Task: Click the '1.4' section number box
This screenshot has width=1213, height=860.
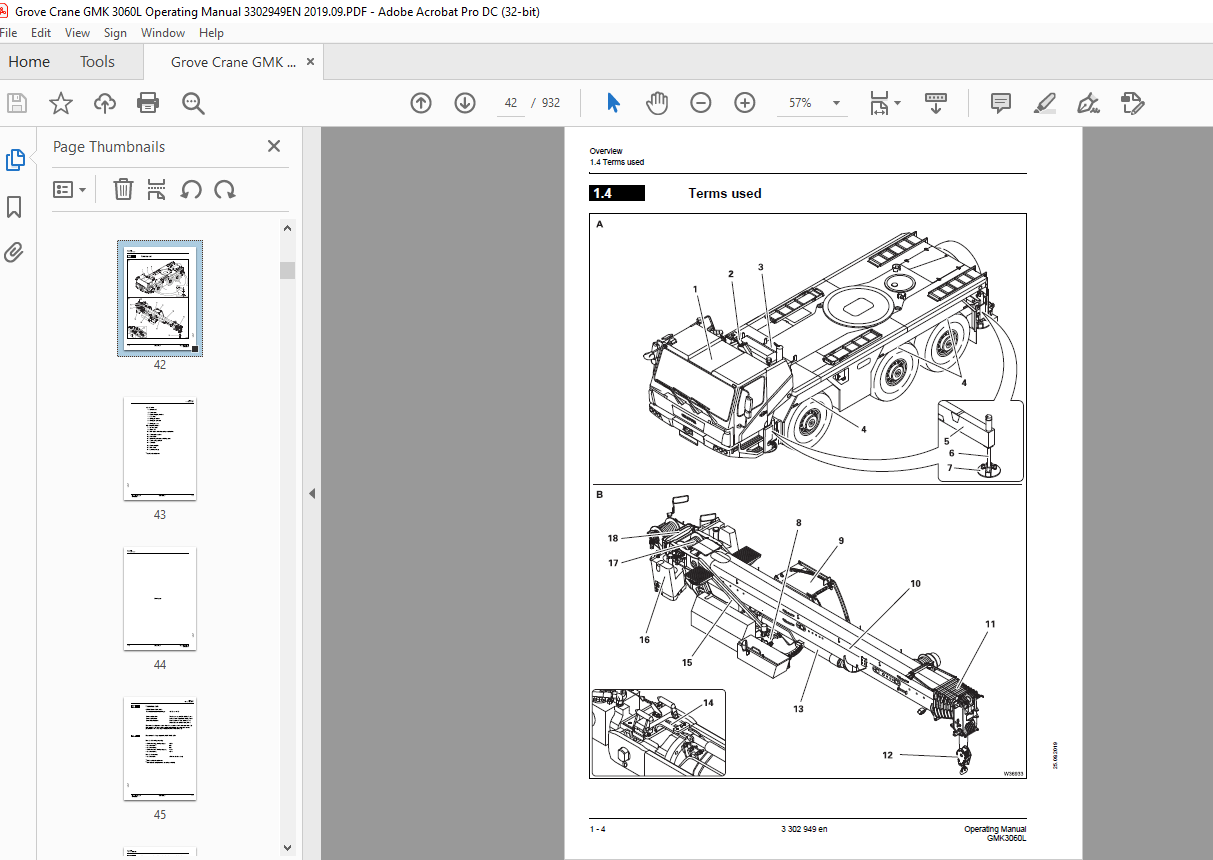Action: click(x=617, y=193)
